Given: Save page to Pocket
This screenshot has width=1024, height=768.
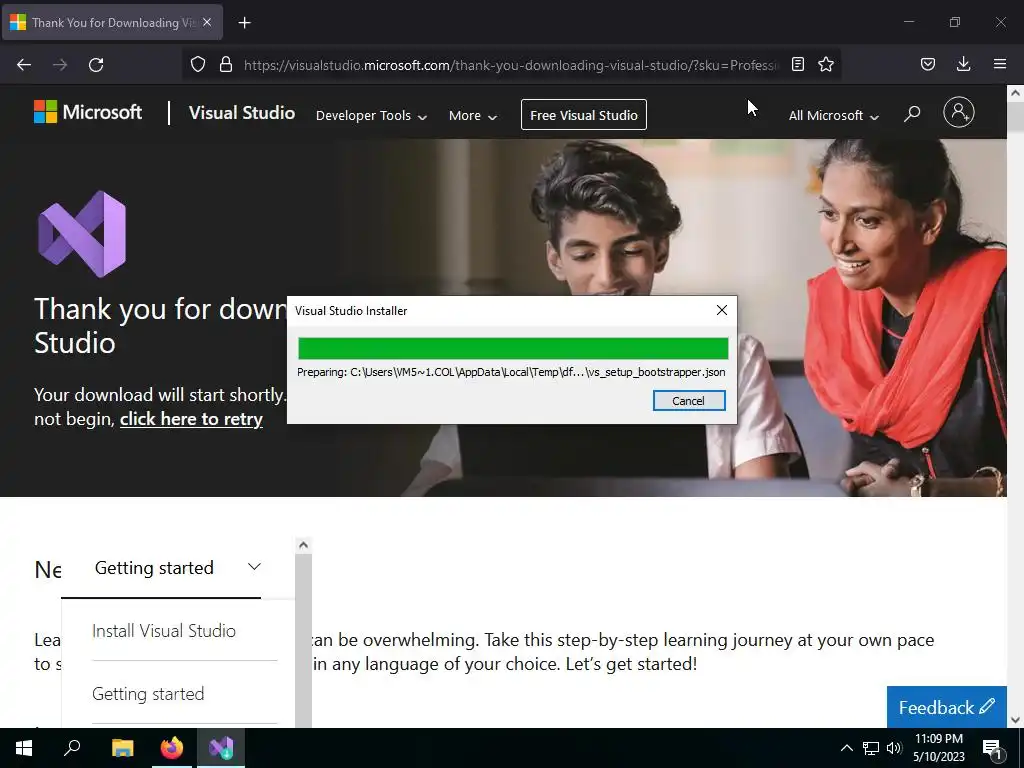Looking at the screenshot, I should click(x=927, y=64).
